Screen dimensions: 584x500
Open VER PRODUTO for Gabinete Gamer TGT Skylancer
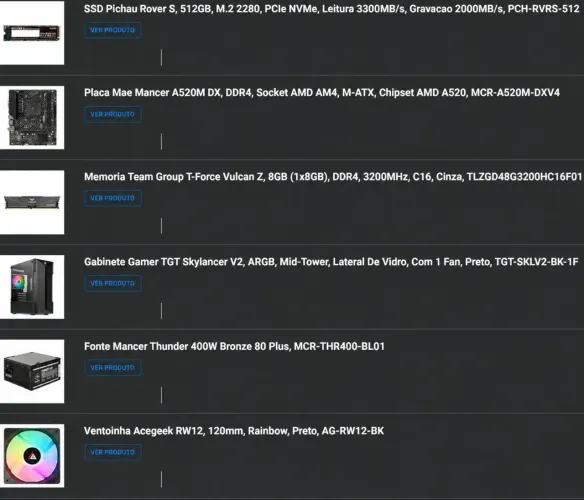112,283
